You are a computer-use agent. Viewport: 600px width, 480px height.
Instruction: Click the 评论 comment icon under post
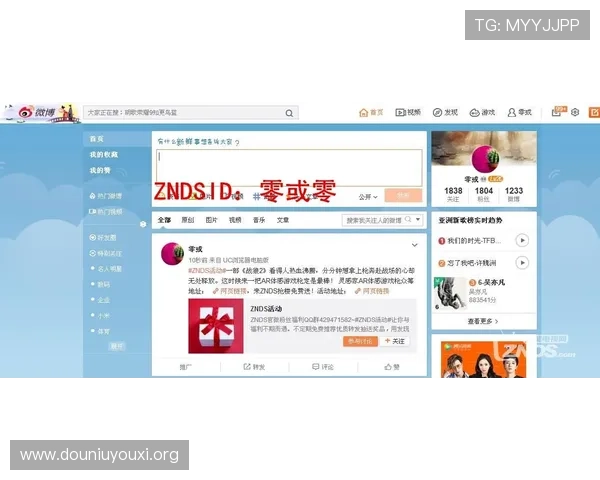coord(323,367)
